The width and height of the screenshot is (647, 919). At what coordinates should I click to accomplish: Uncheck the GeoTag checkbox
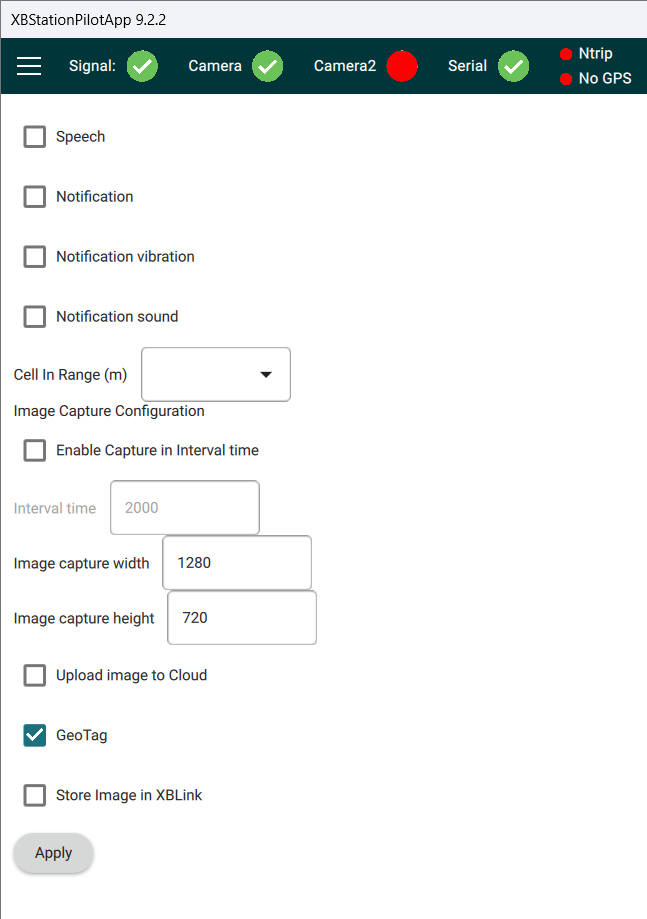point(35,736)
